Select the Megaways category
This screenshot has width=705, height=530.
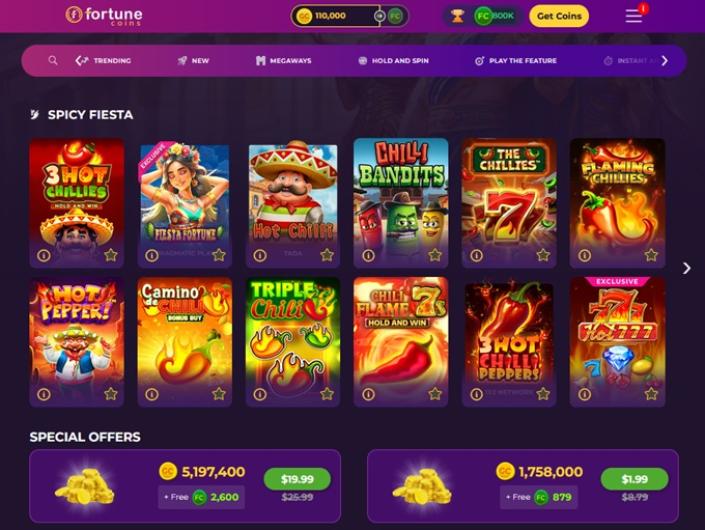pyautogui.click(x=283, y=61)
